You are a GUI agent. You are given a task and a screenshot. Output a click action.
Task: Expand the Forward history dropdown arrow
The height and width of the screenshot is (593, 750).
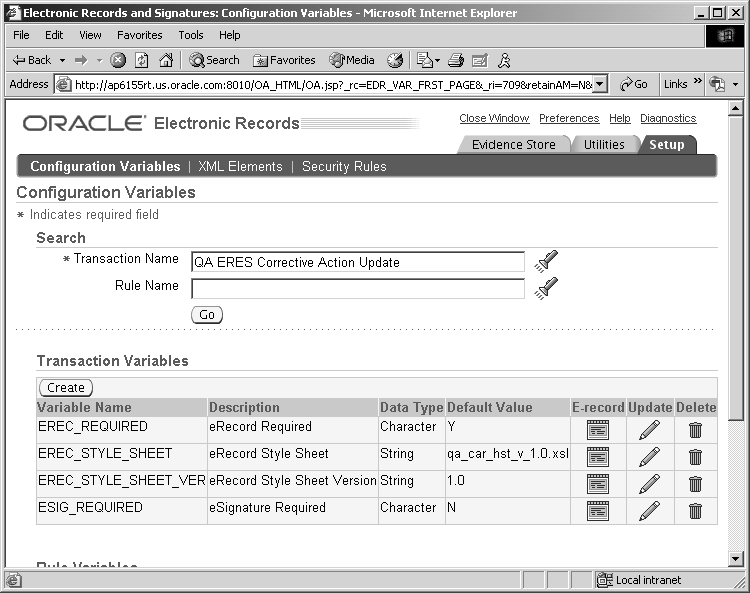click(99, 60)
